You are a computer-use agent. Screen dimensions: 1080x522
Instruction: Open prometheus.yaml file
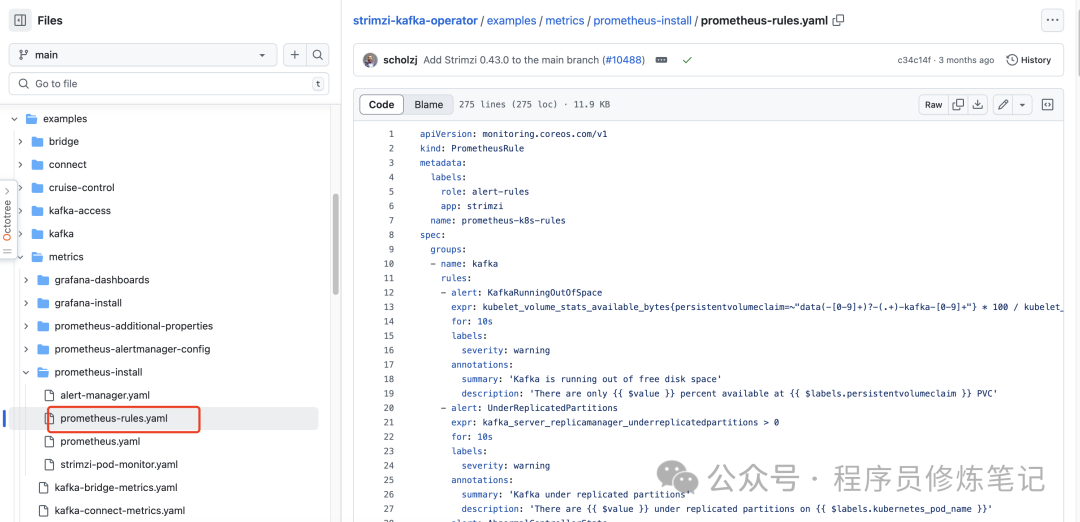click(x=100, y=441)
